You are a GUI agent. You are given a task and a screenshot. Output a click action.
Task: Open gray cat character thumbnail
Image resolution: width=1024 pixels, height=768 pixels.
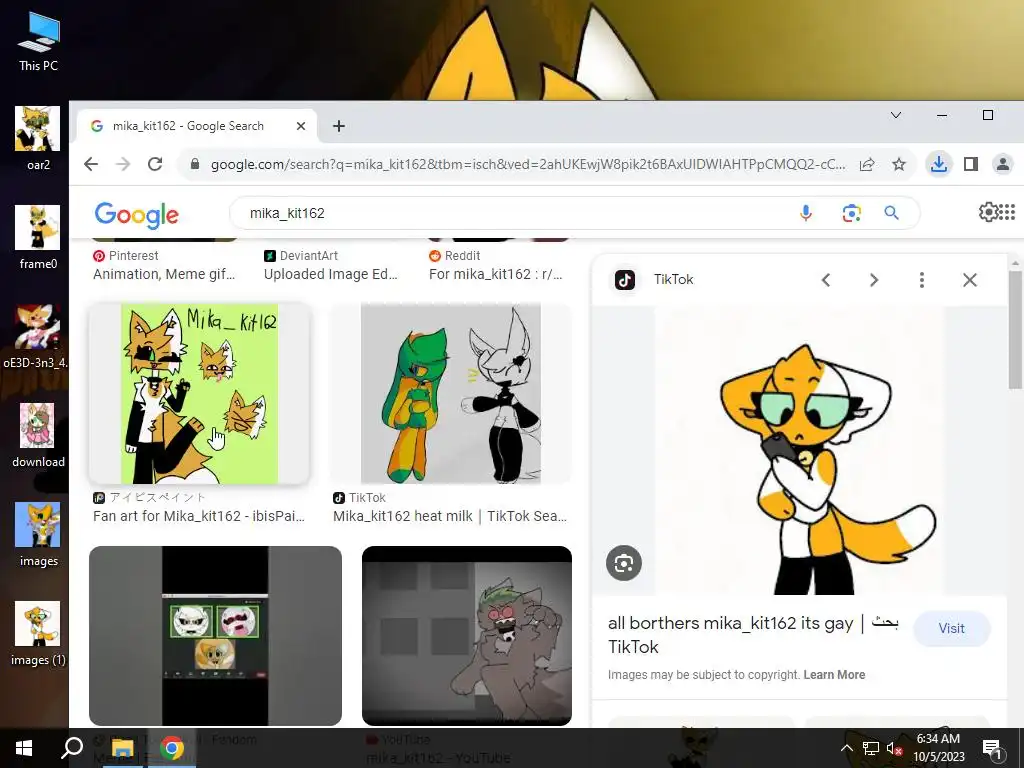(466, 635)
